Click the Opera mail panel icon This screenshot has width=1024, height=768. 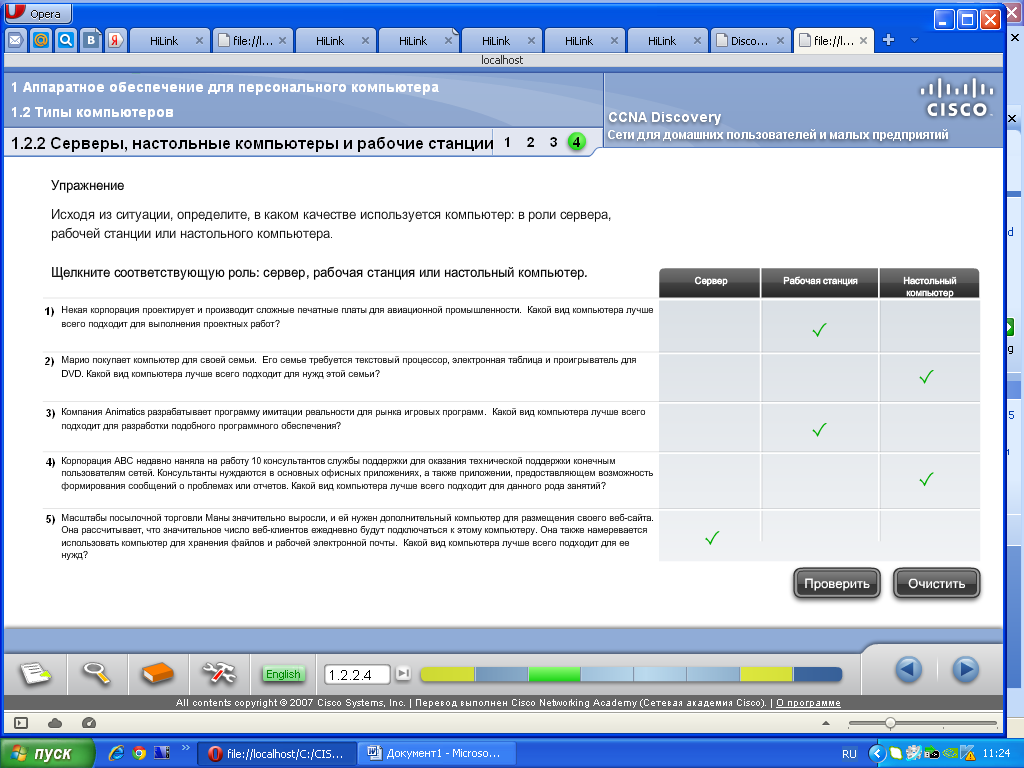[16, 40]
